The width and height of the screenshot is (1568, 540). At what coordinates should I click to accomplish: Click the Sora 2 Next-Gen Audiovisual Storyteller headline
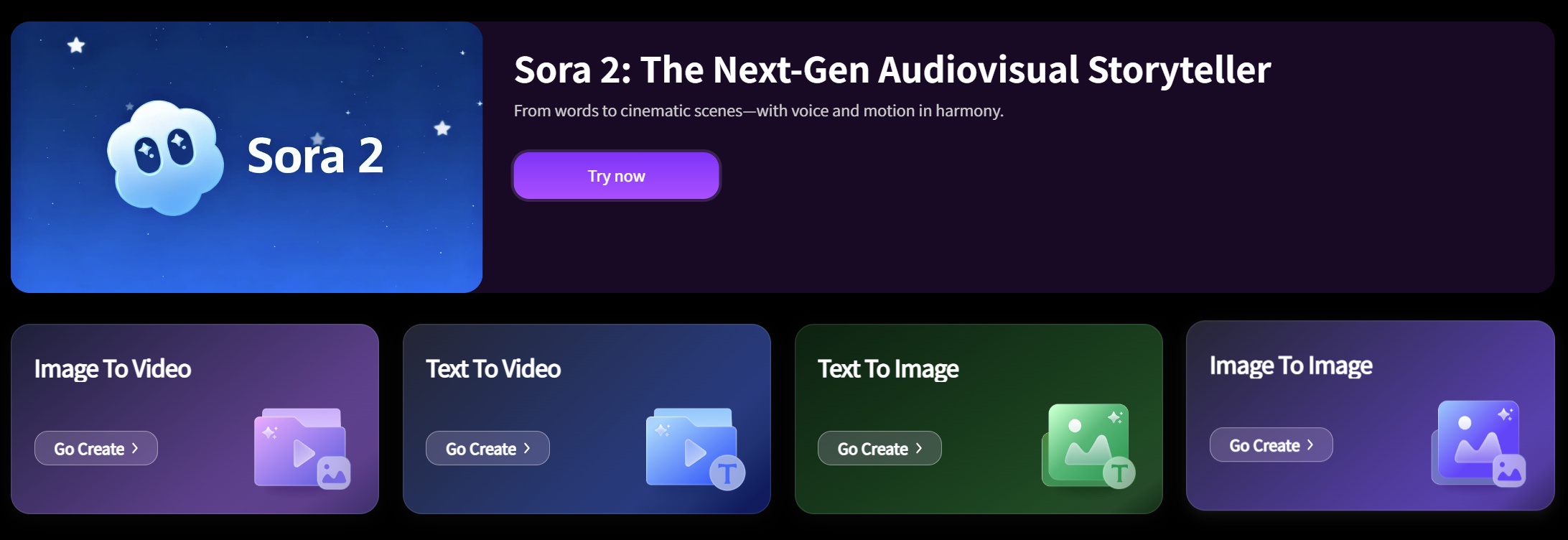(892, 70)
